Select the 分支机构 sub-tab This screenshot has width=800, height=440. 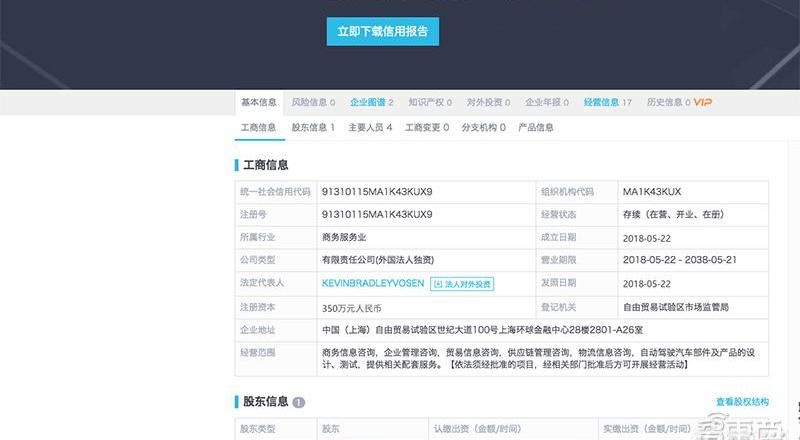(483, 128)
